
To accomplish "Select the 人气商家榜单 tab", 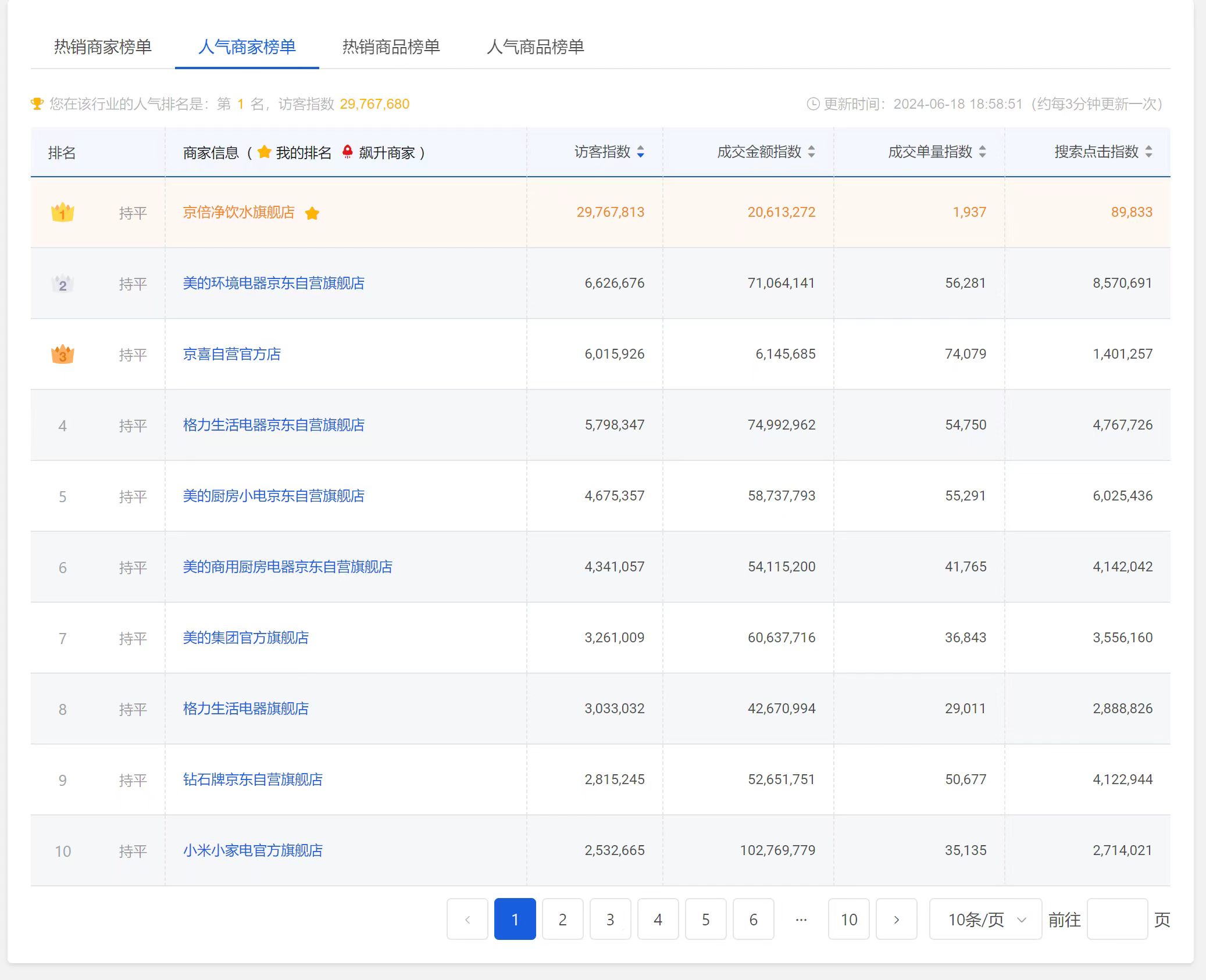I will [x=247, y=47].
